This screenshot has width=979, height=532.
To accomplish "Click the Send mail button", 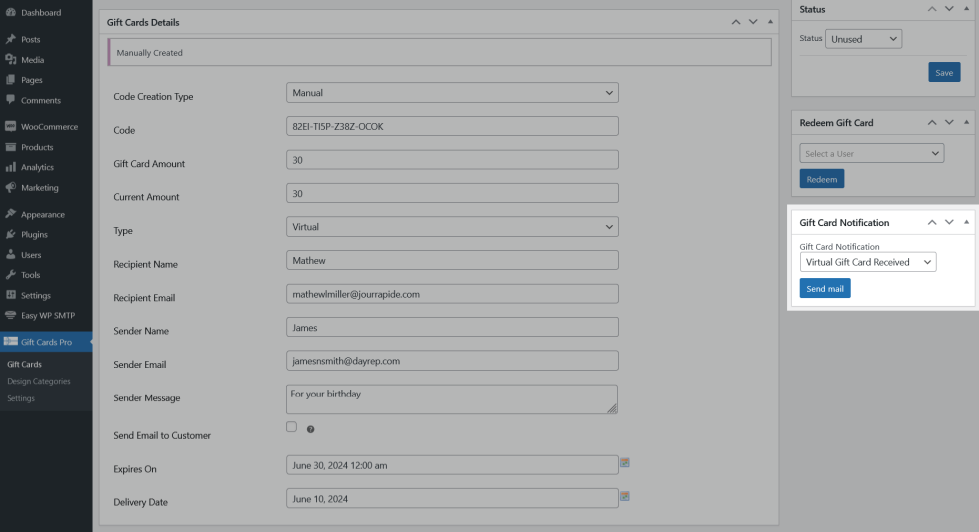I will click(x=825, y=289).
